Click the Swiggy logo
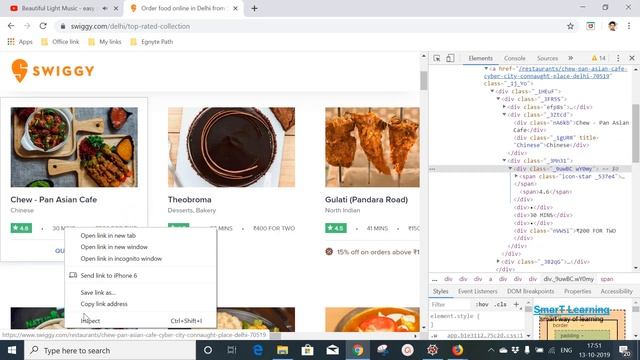Screen dimensions: 640x360 pyautogui.click(x=53, y=71)
